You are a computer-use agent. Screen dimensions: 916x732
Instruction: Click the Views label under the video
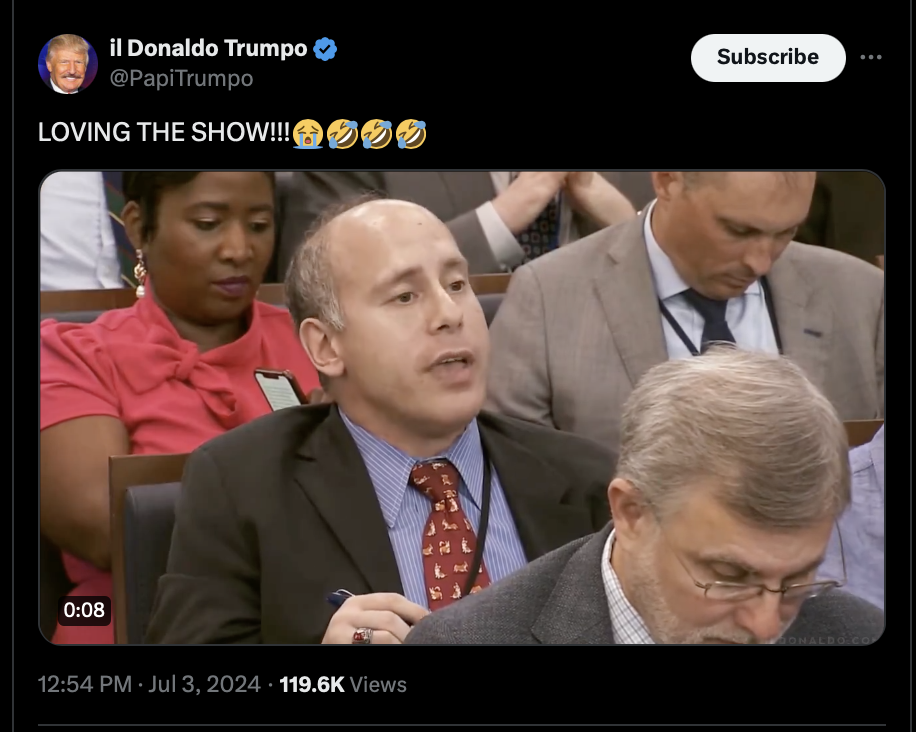pos(378,685)
